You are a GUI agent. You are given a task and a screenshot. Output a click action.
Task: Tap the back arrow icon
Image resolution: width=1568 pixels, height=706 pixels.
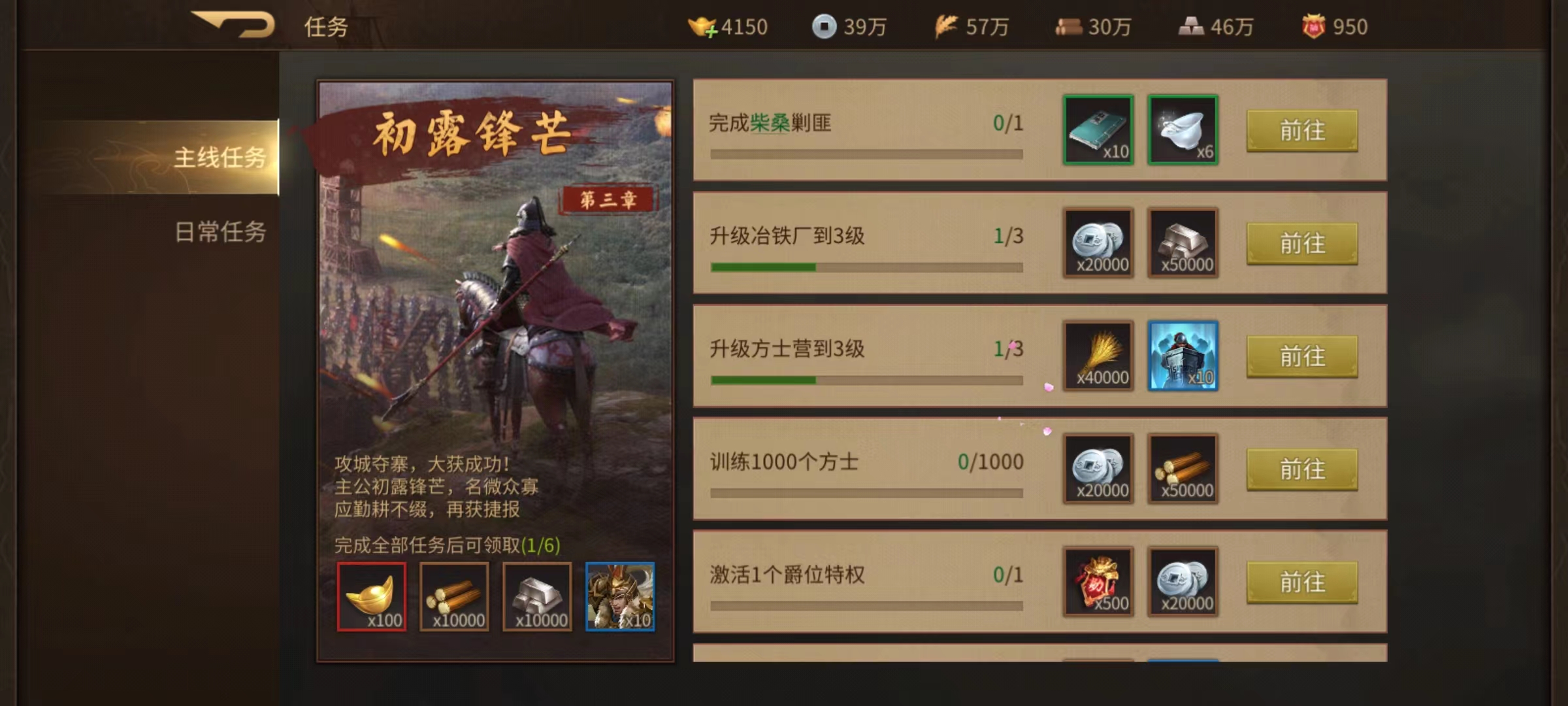coord(234,25)
